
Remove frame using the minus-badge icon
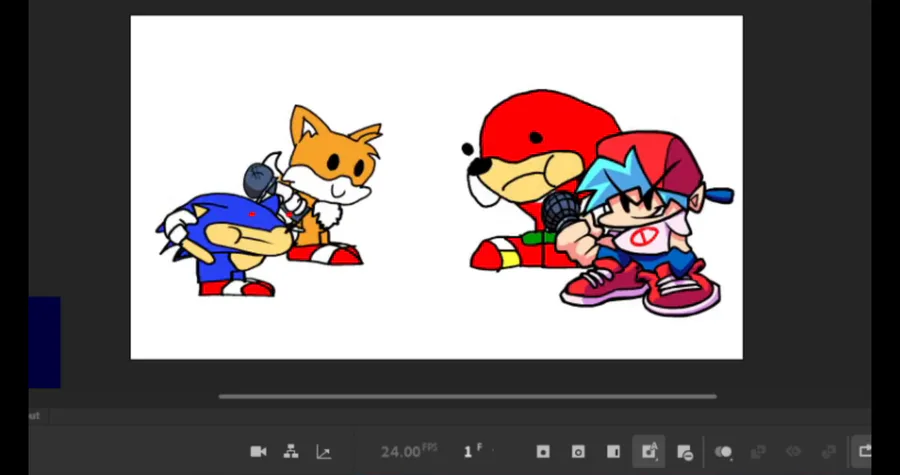(684, 453)
